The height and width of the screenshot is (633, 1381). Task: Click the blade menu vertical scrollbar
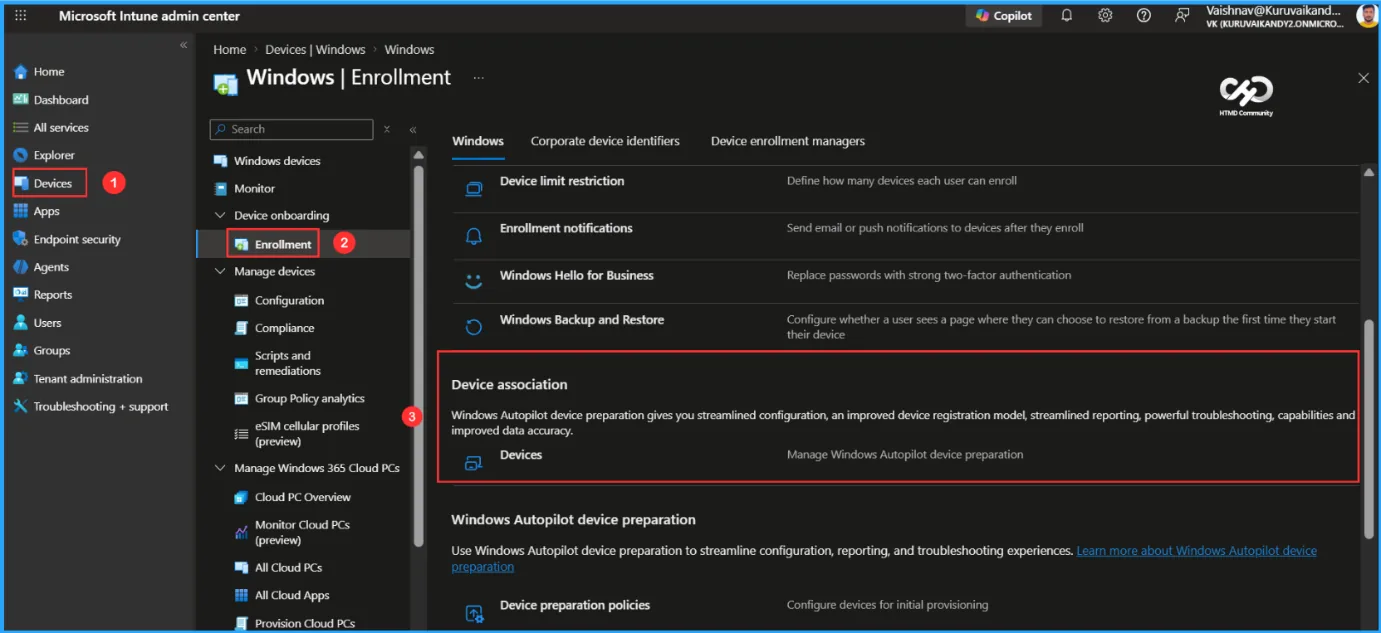tap(419, 356)
